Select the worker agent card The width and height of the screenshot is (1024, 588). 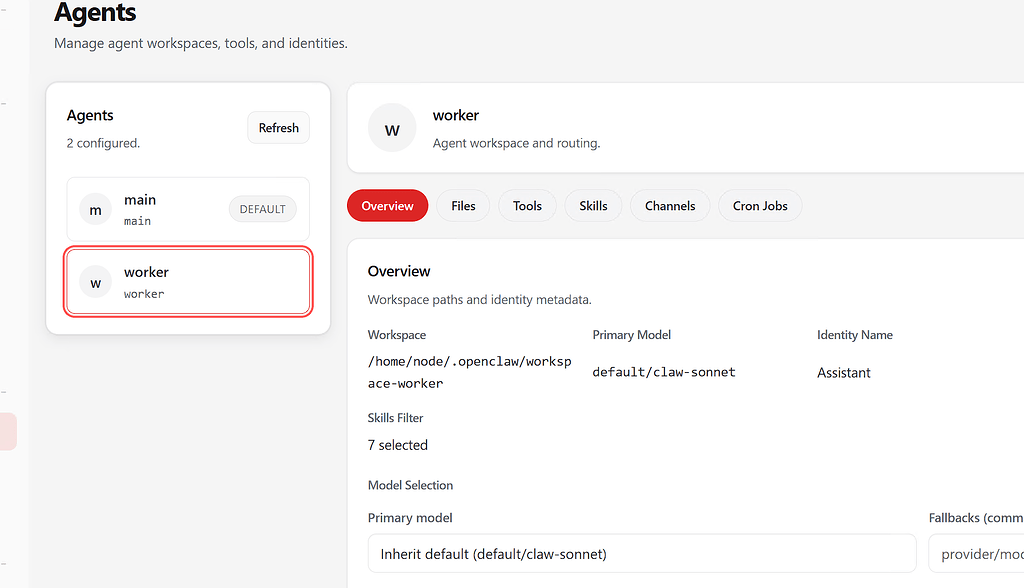(188, 282)
